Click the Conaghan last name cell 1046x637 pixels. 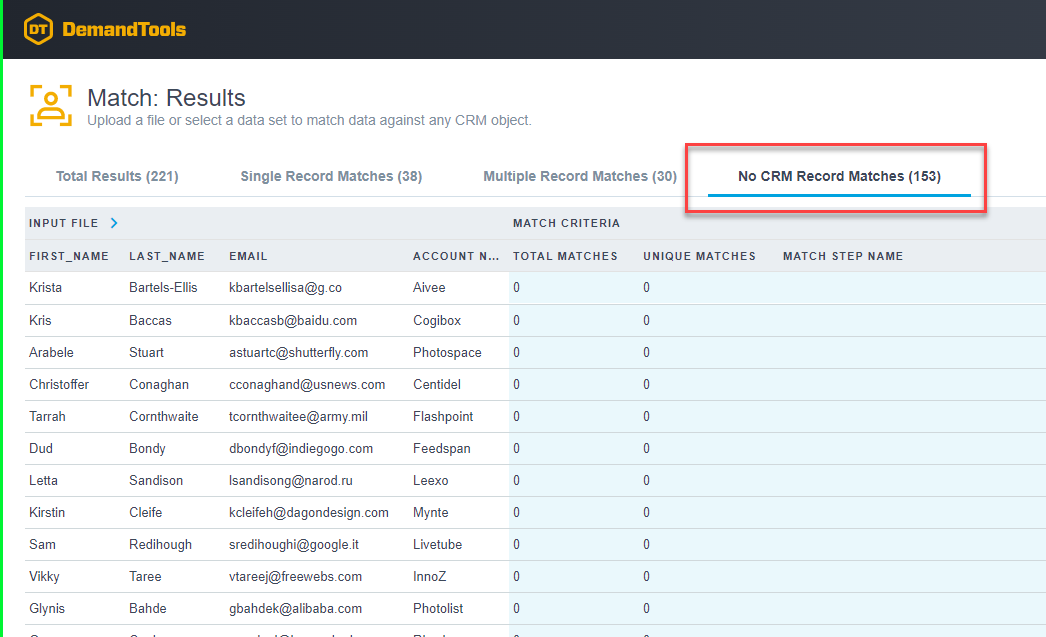click(158, 384)
